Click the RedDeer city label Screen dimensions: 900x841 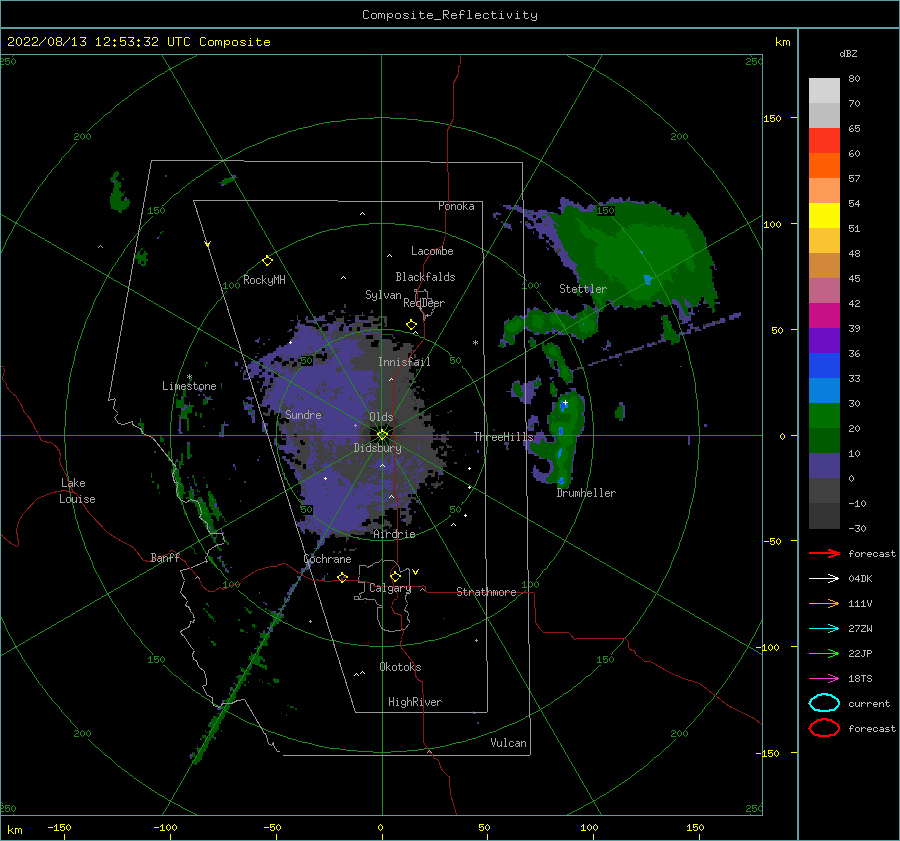tap(424, 303)
